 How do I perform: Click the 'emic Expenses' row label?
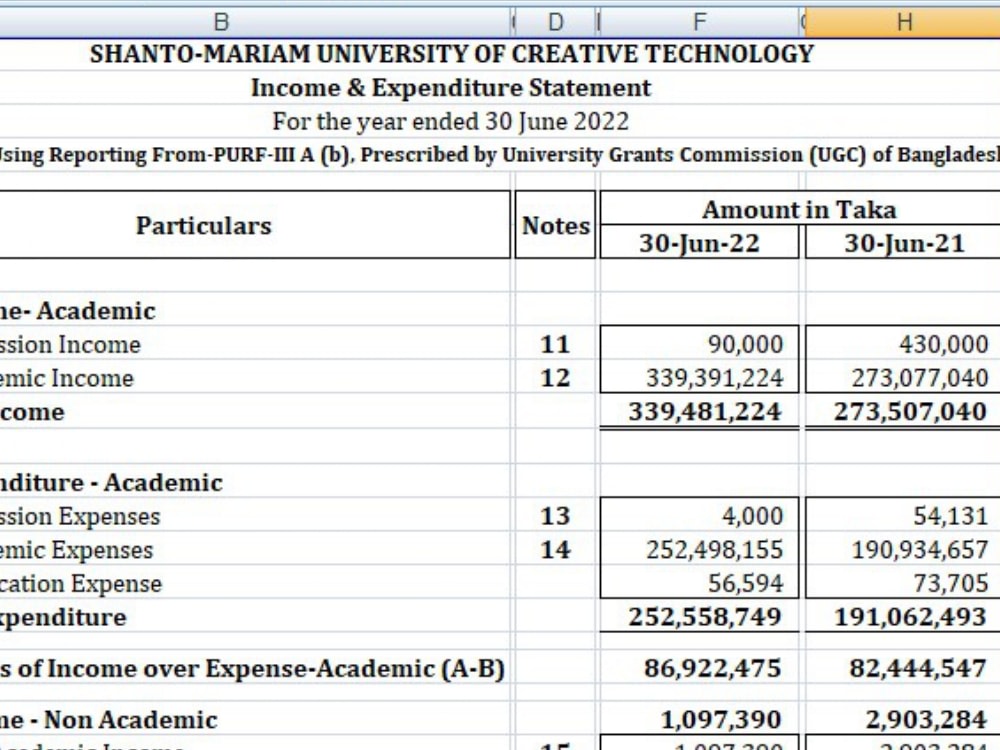(x=77, y=550)
